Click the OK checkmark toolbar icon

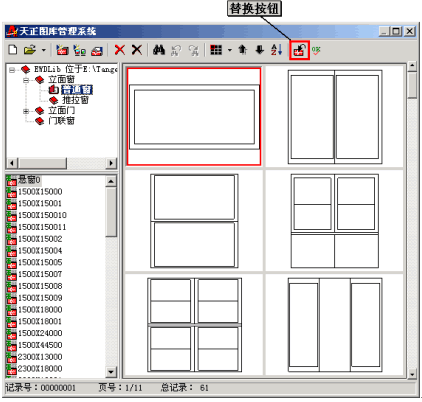click(316, 50)
